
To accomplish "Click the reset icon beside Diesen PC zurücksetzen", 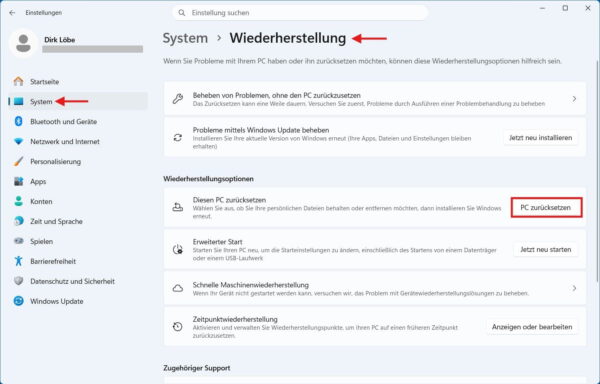I will [x=178, y=208].
